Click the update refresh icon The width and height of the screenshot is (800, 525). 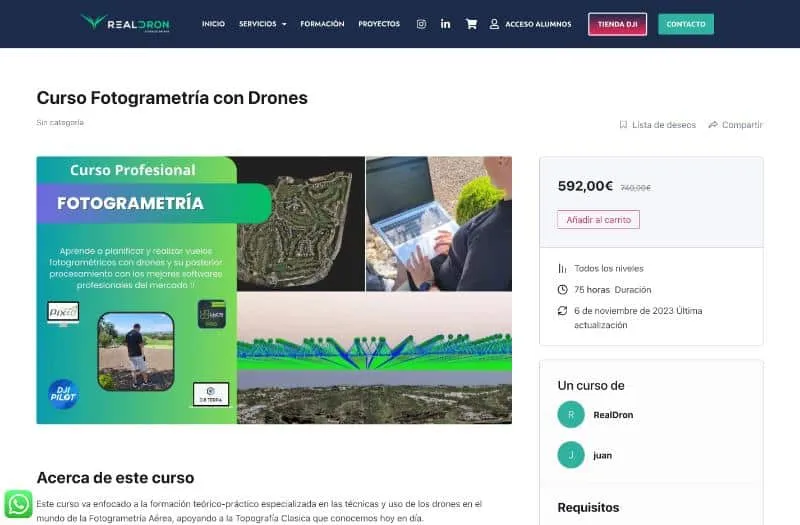[x=562, y=311]
